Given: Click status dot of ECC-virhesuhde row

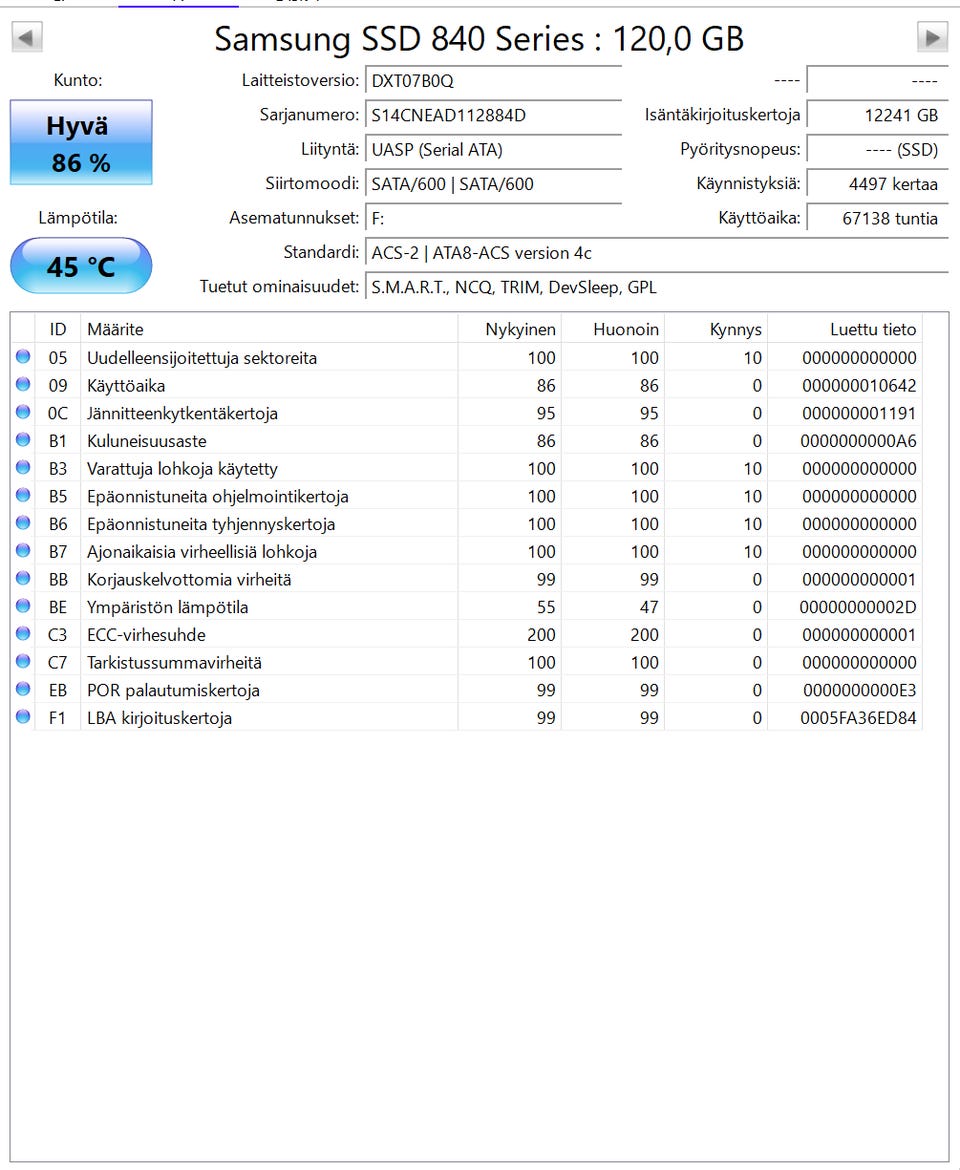Looking at the screenshot, I should tap(23, 634).
